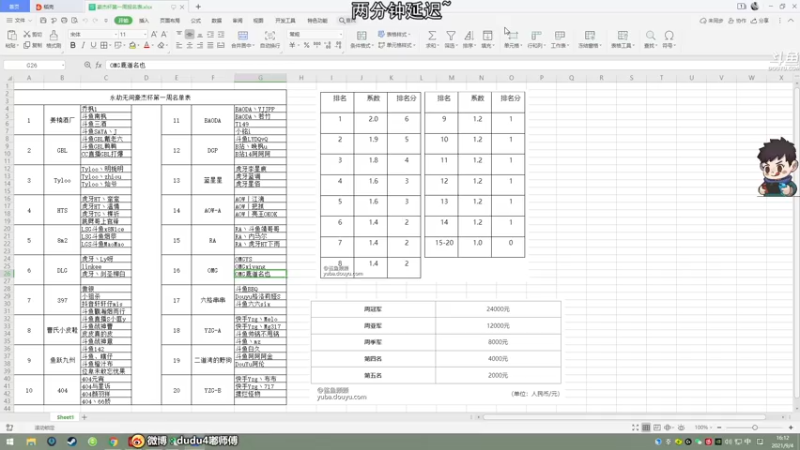Click the Auto Wrap text icon
This screenshot has height=450, width=800.
(x=270, y=35)
